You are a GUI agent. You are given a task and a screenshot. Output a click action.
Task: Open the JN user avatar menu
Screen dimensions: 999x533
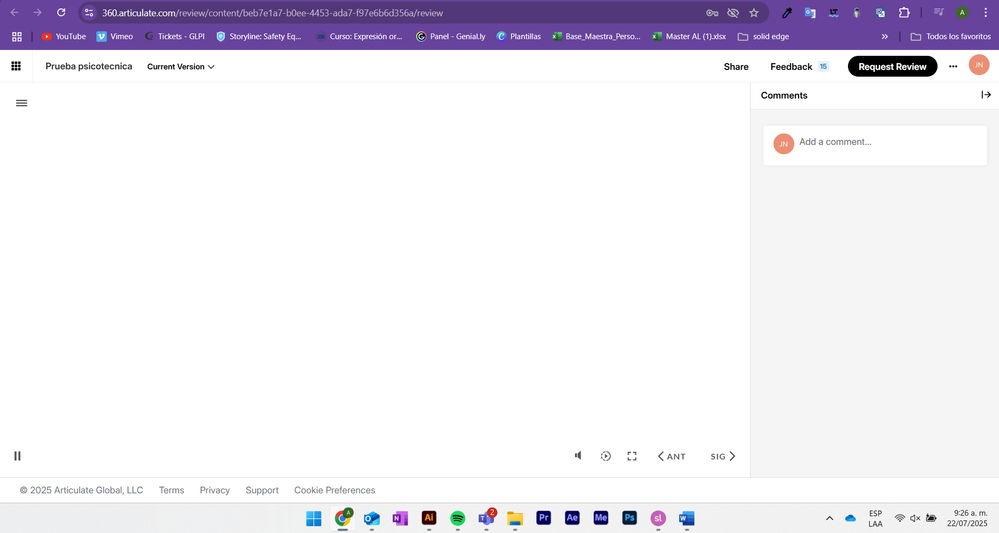[x=979, y=65]
